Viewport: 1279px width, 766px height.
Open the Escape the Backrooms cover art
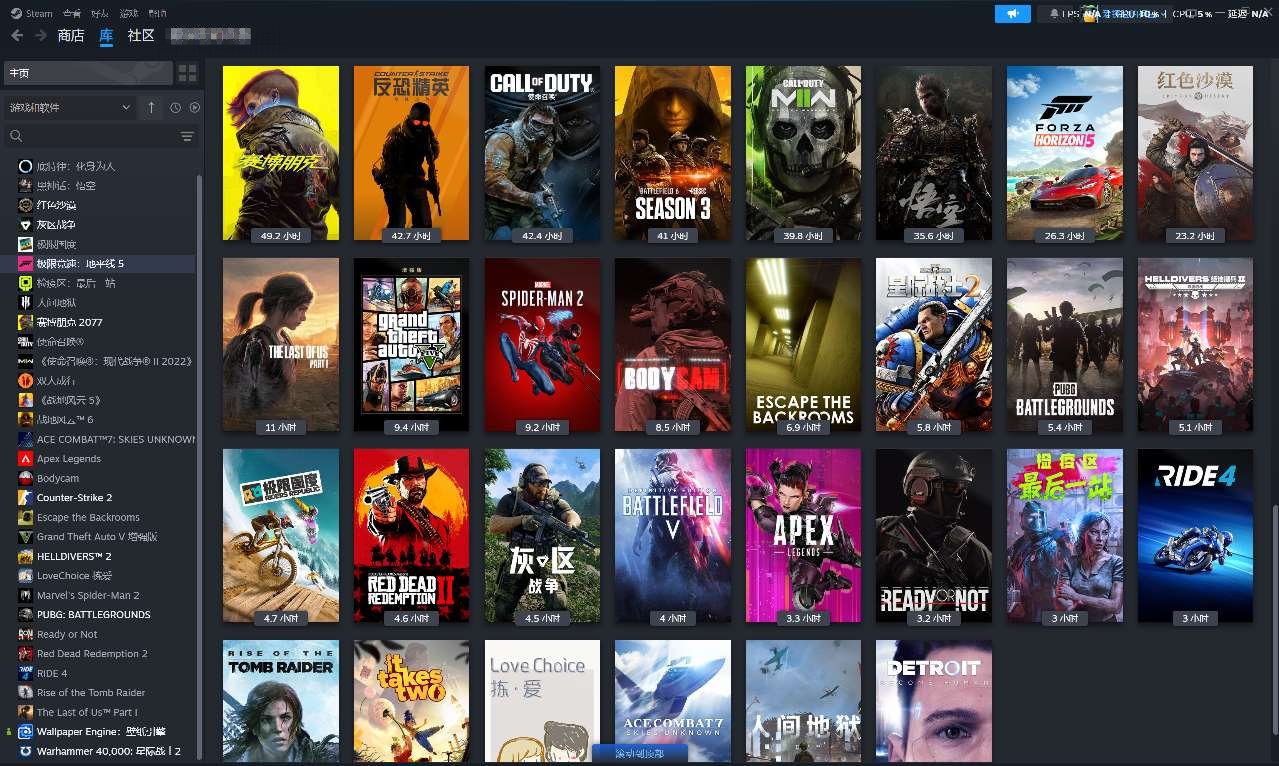pyautogui.click(x=803, y=345)
